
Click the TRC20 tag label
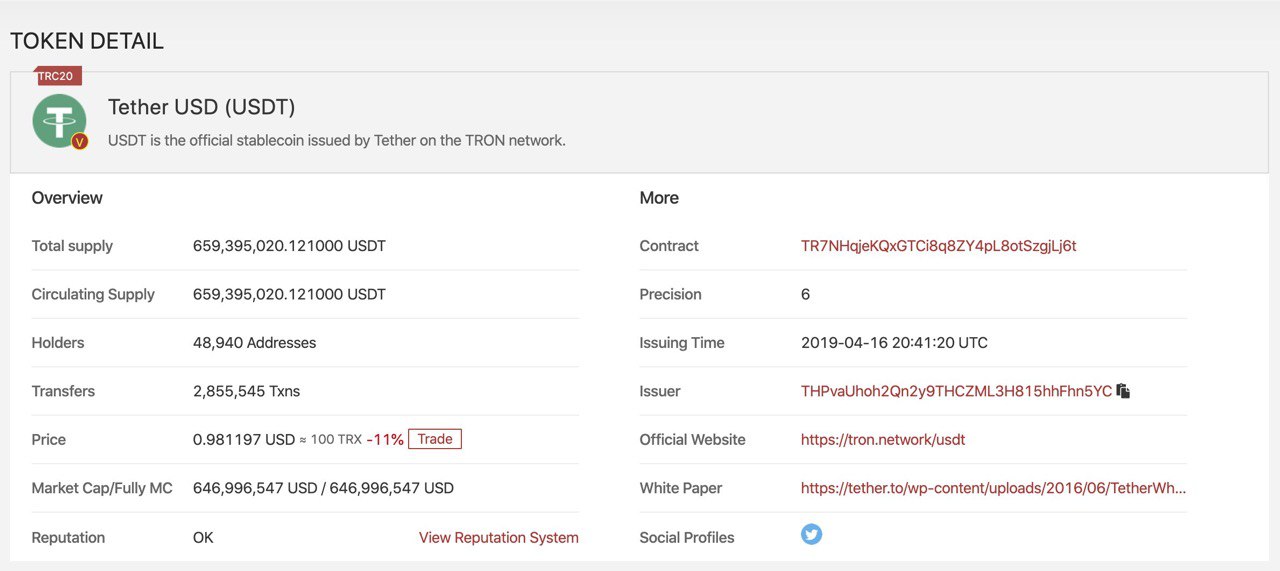[59, 76]
